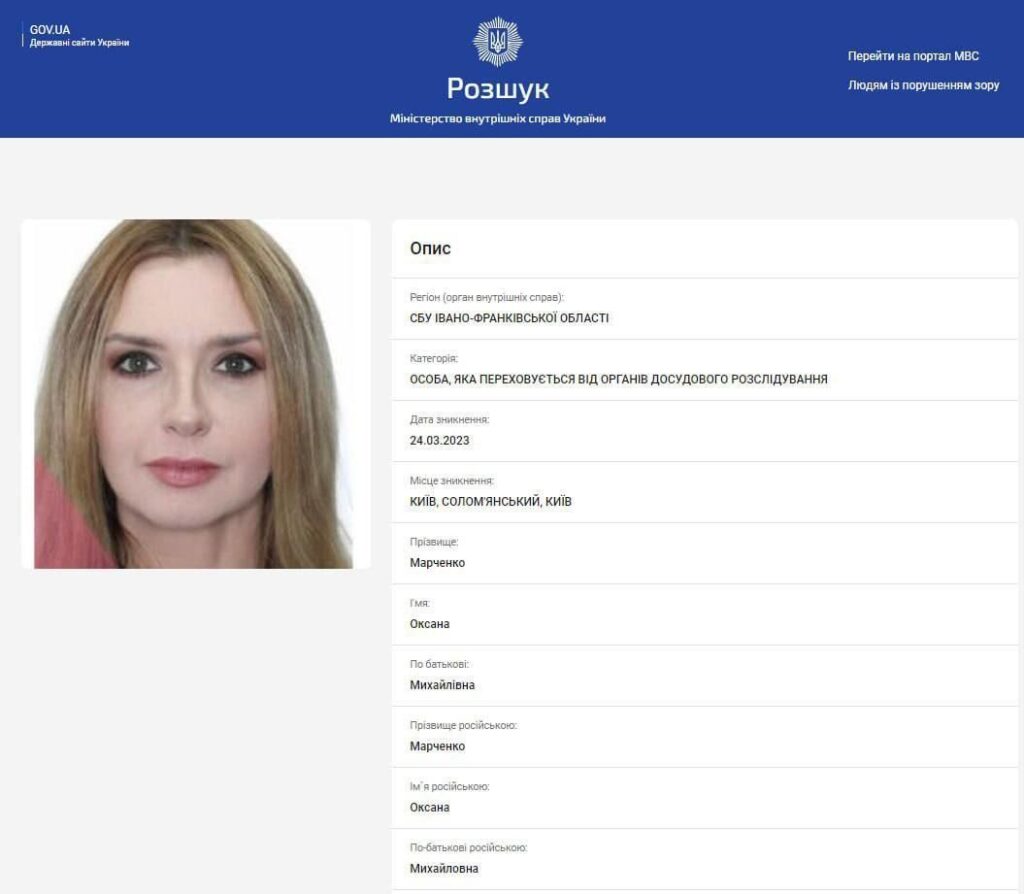Click the 'Регіон (орган внутрішніх справ):' label
Viewport: 1024px width, 894px height.
486,298
